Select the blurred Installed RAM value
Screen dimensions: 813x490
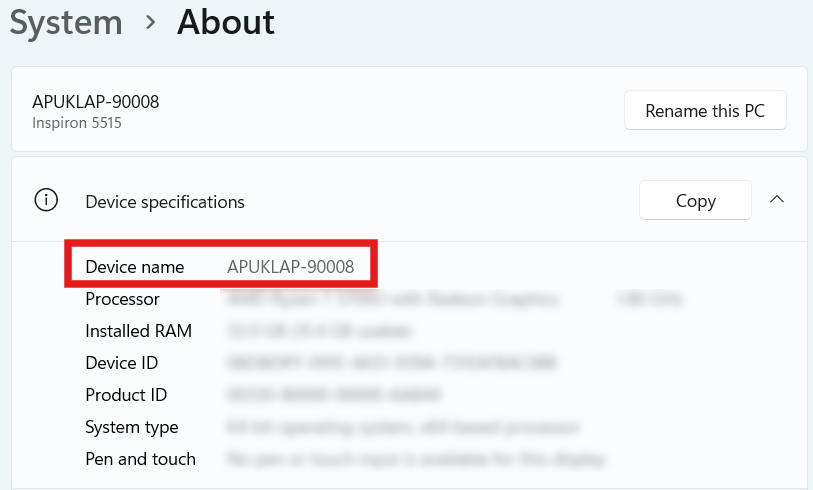coord(320,331)
